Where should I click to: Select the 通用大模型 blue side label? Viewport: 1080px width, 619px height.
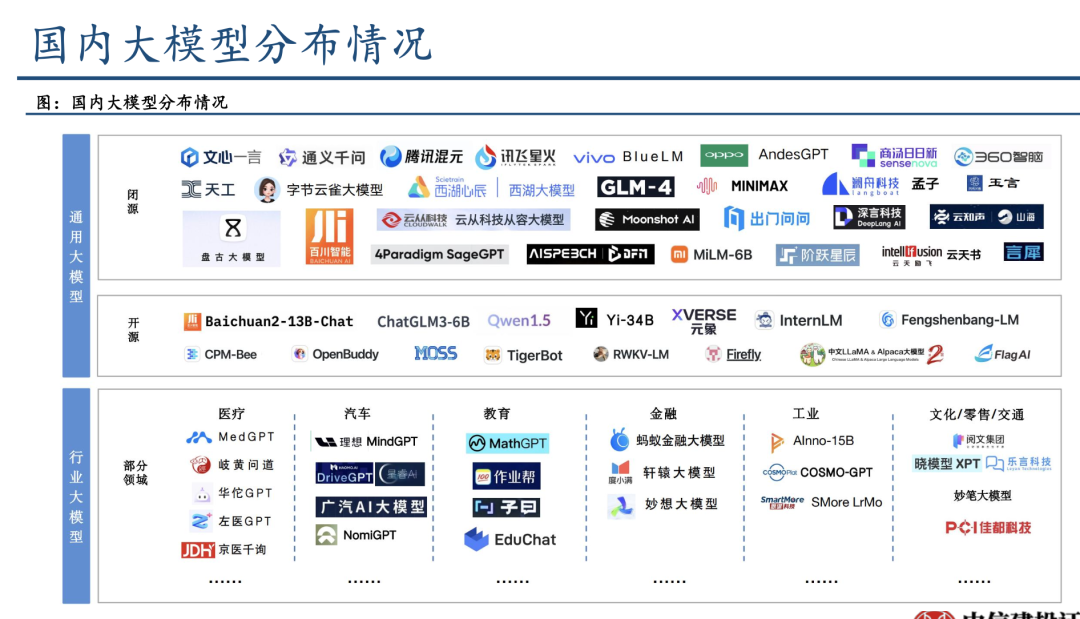coord(76,255)
